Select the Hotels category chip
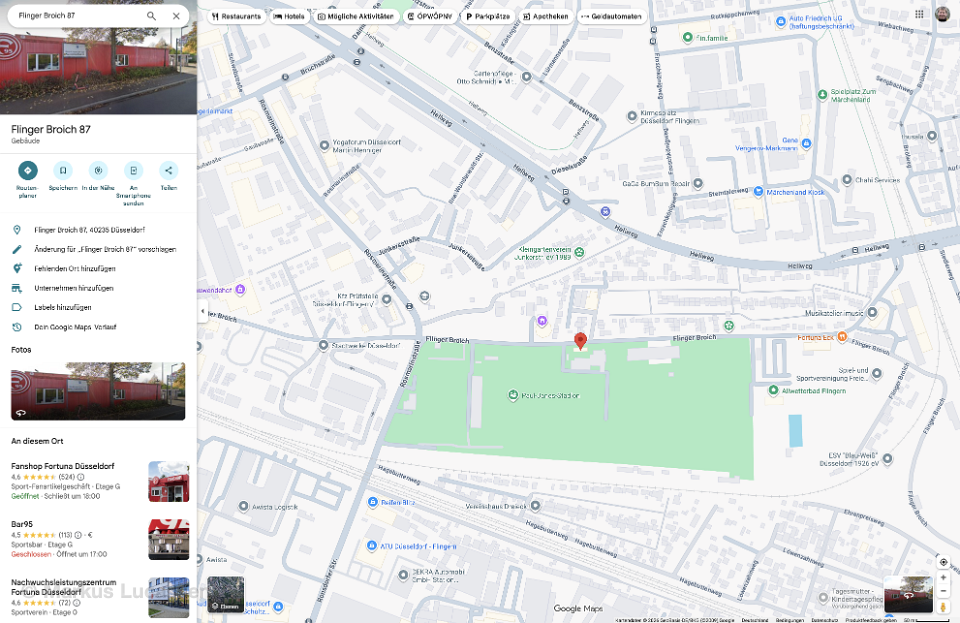 click(x=289, y=16)
